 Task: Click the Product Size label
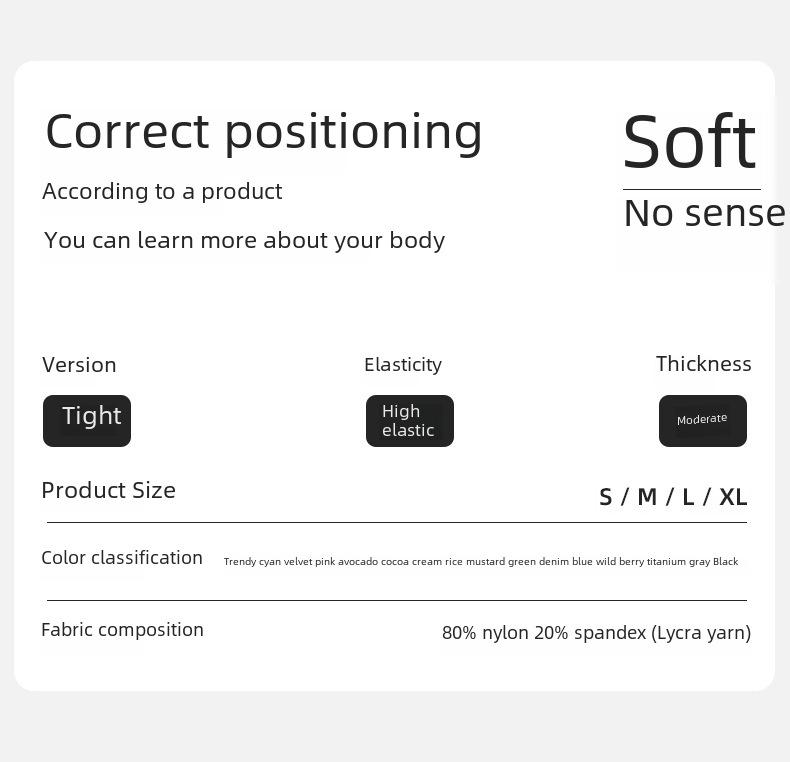[x=108, y=490]
